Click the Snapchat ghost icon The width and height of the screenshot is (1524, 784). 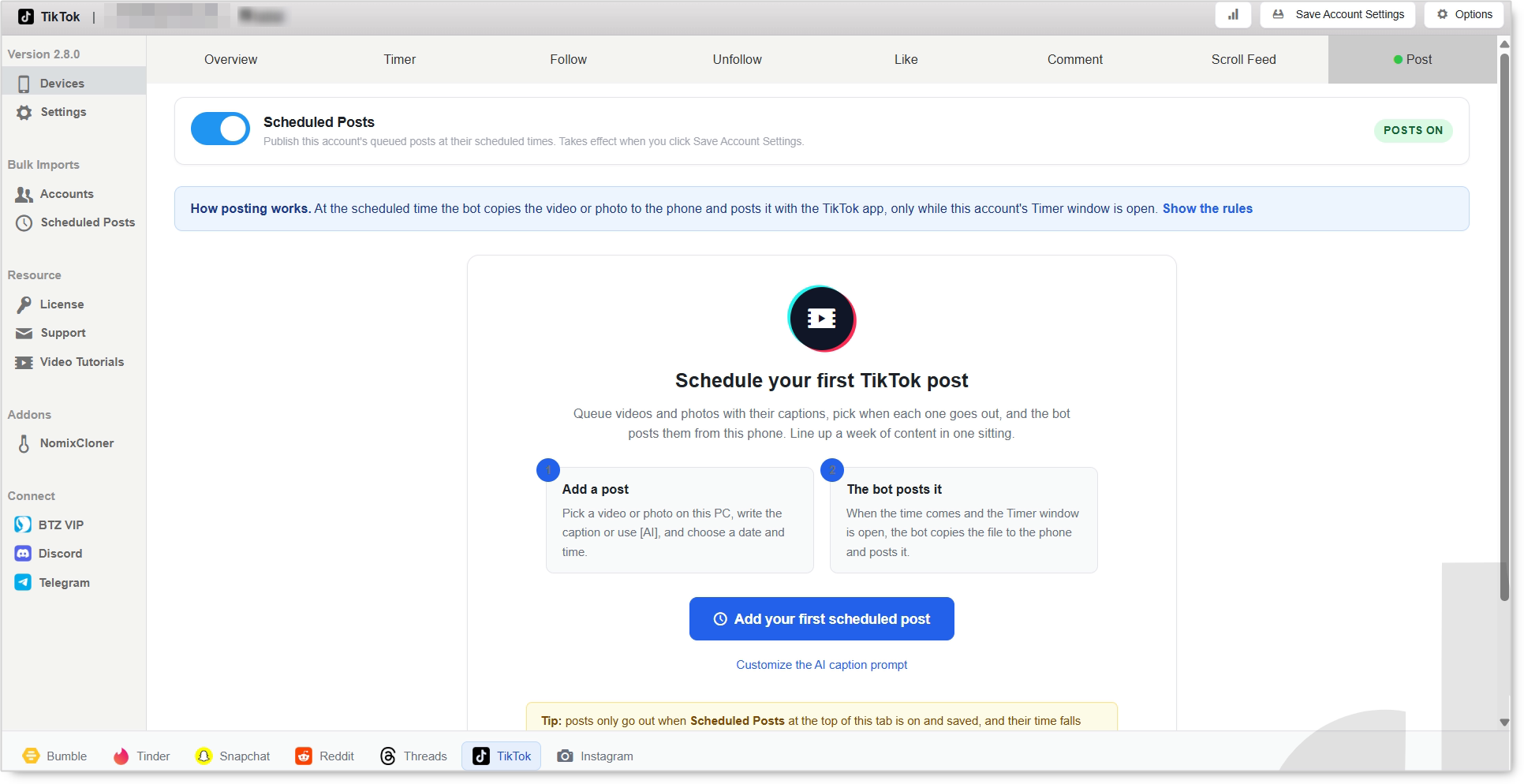coord(204,756)
